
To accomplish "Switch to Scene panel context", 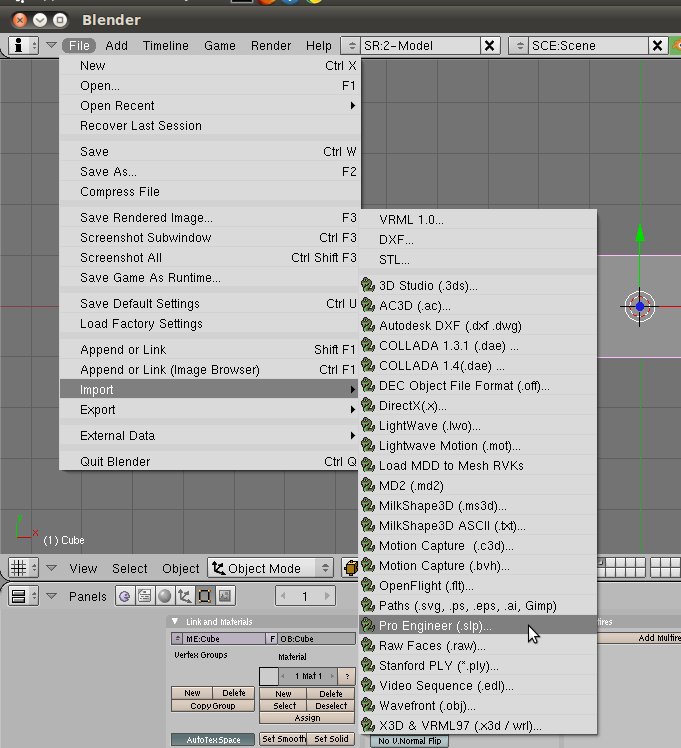I will (225, 596).
